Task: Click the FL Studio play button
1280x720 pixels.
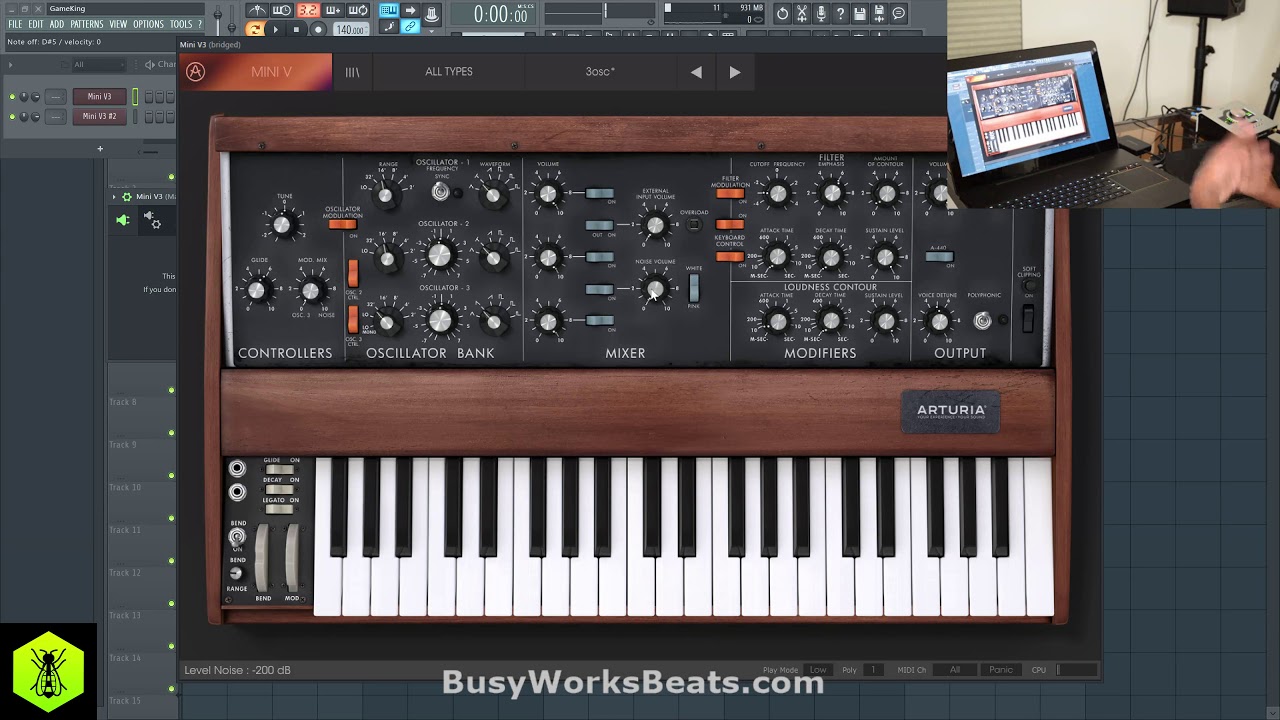Action: pyautogui.click(x=276, y=29)
